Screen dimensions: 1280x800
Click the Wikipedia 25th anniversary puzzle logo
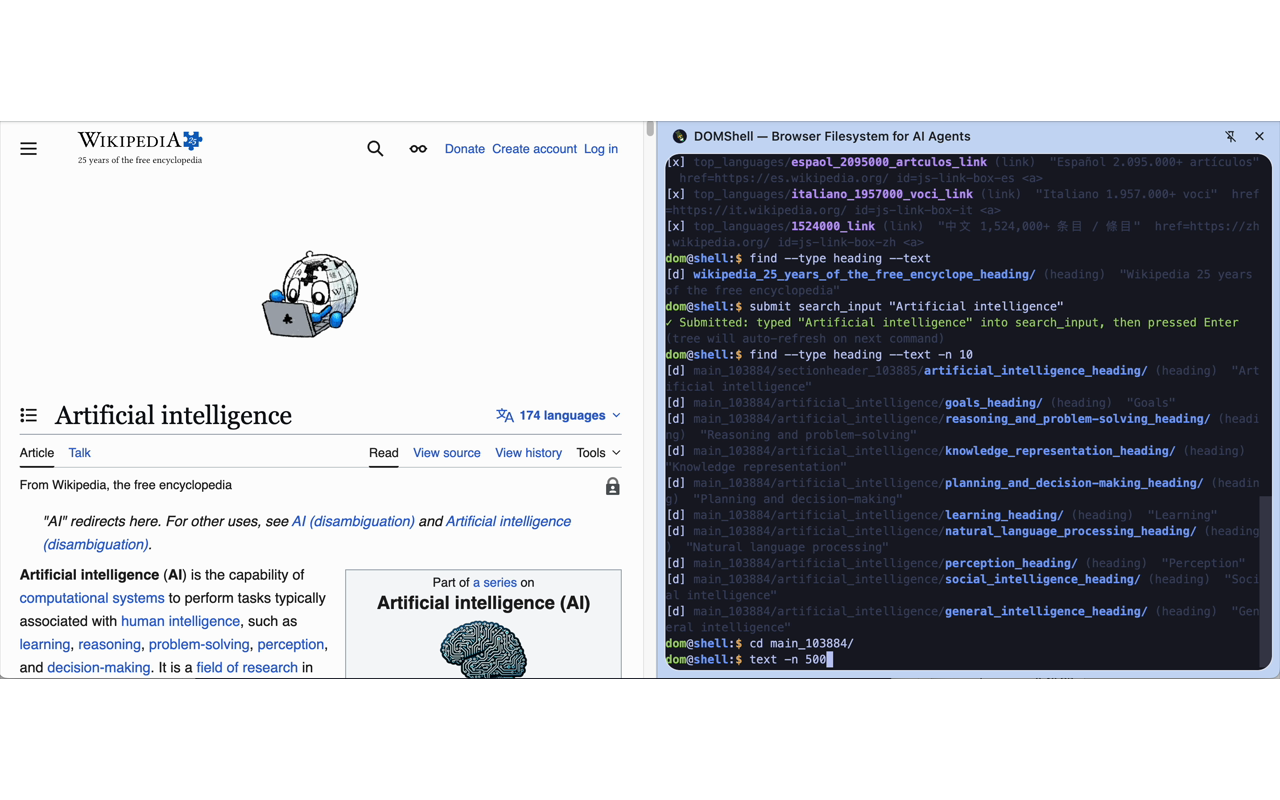[190, 140]
